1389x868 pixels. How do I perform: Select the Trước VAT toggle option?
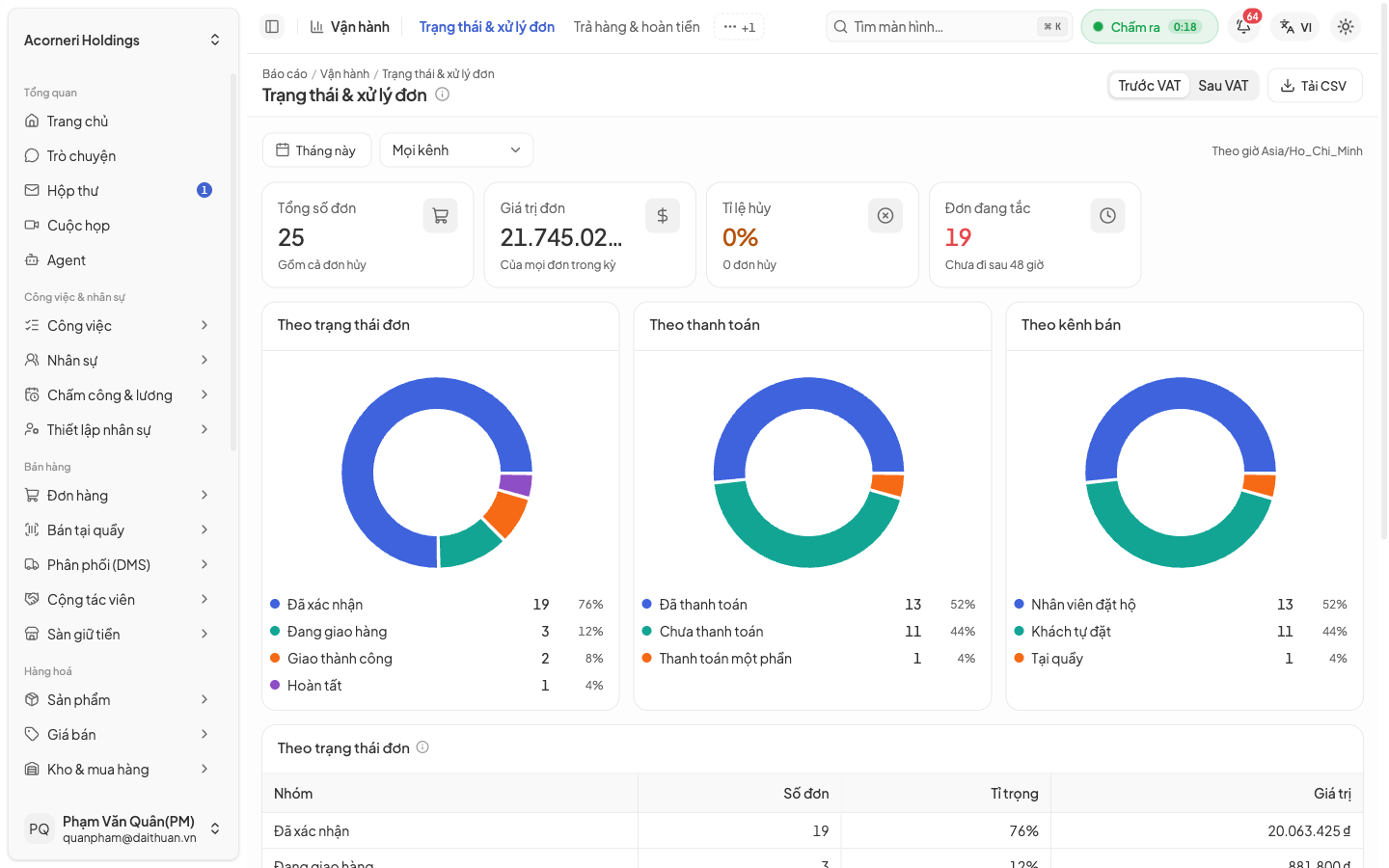point(1149,86)
